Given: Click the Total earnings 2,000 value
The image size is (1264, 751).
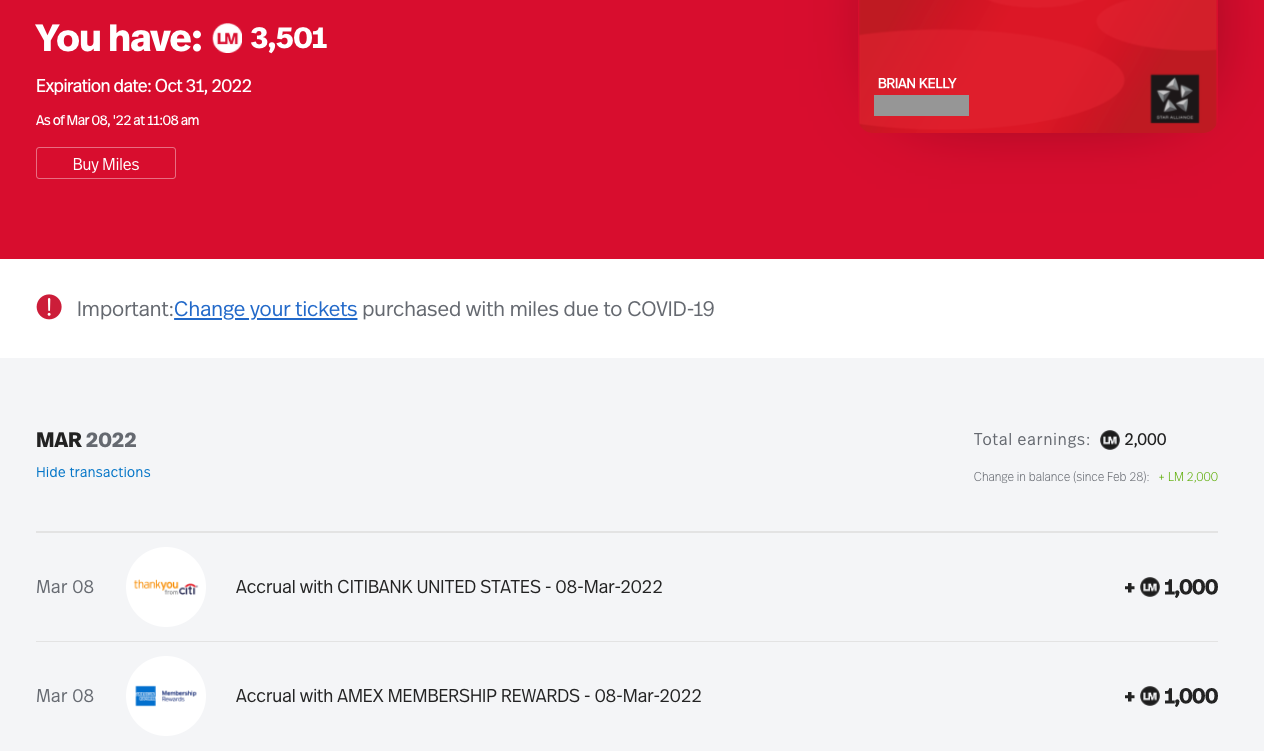Looking at the screenshot, I should pyautogui.click(x=1146, y=439).
